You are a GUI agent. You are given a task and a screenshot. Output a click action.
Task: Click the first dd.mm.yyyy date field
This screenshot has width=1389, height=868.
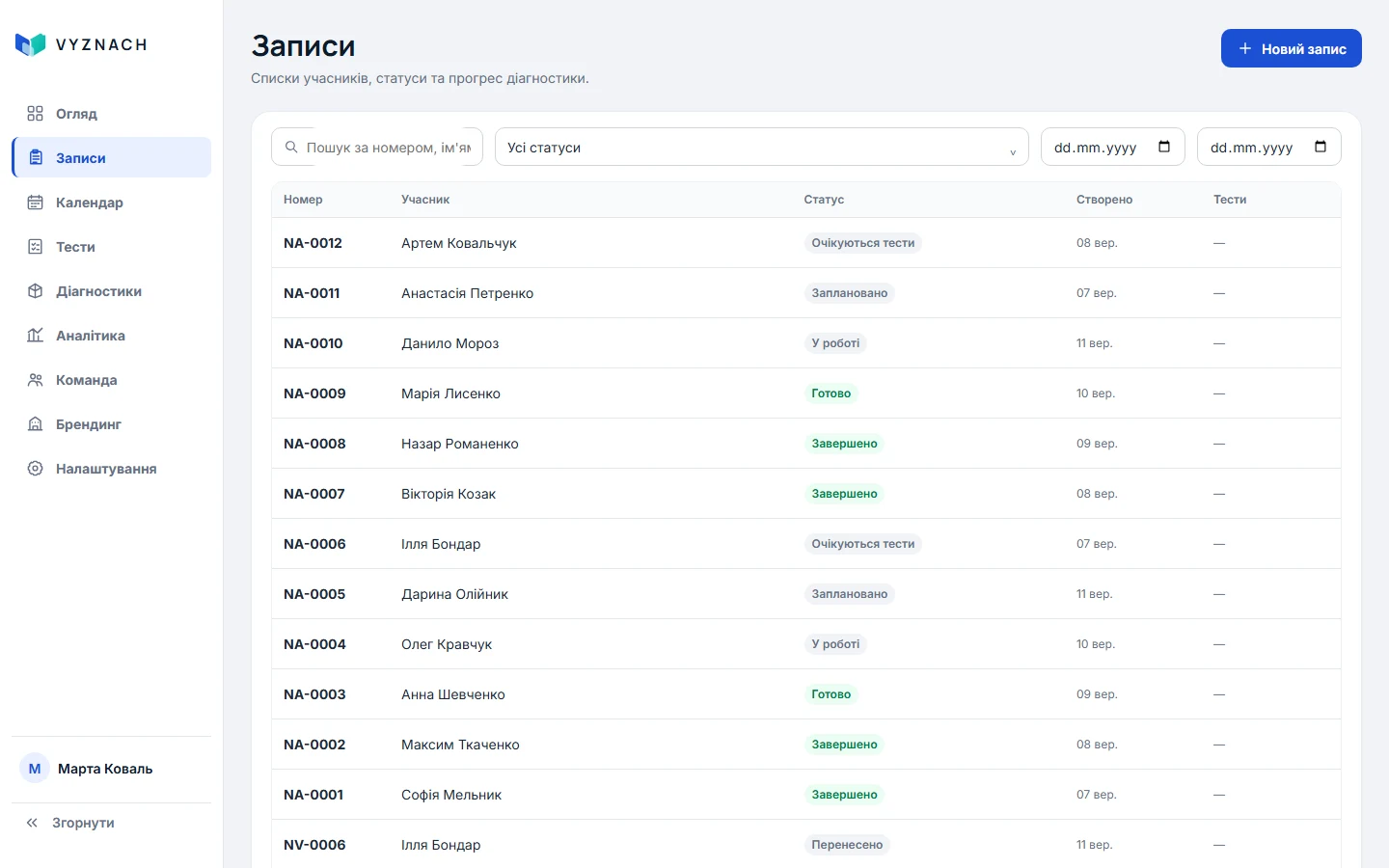coord(1113,147)
